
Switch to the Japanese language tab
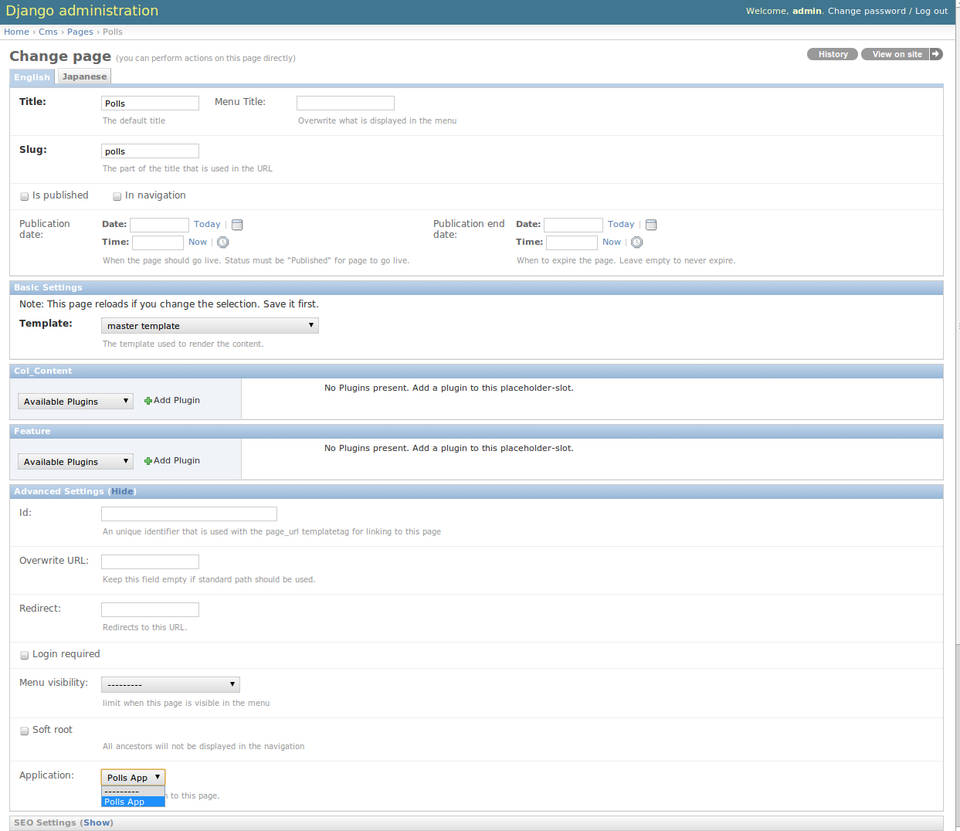(84, 77)
